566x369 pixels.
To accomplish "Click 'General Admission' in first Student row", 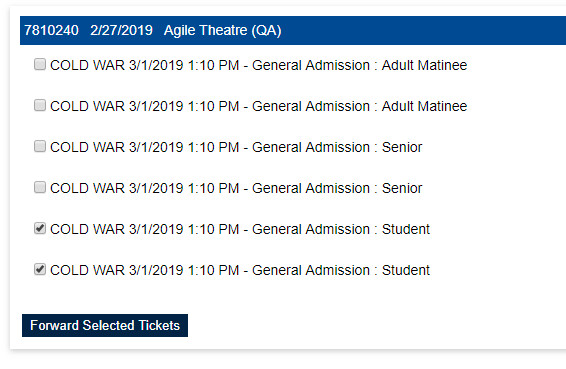I will click(311, 229).
